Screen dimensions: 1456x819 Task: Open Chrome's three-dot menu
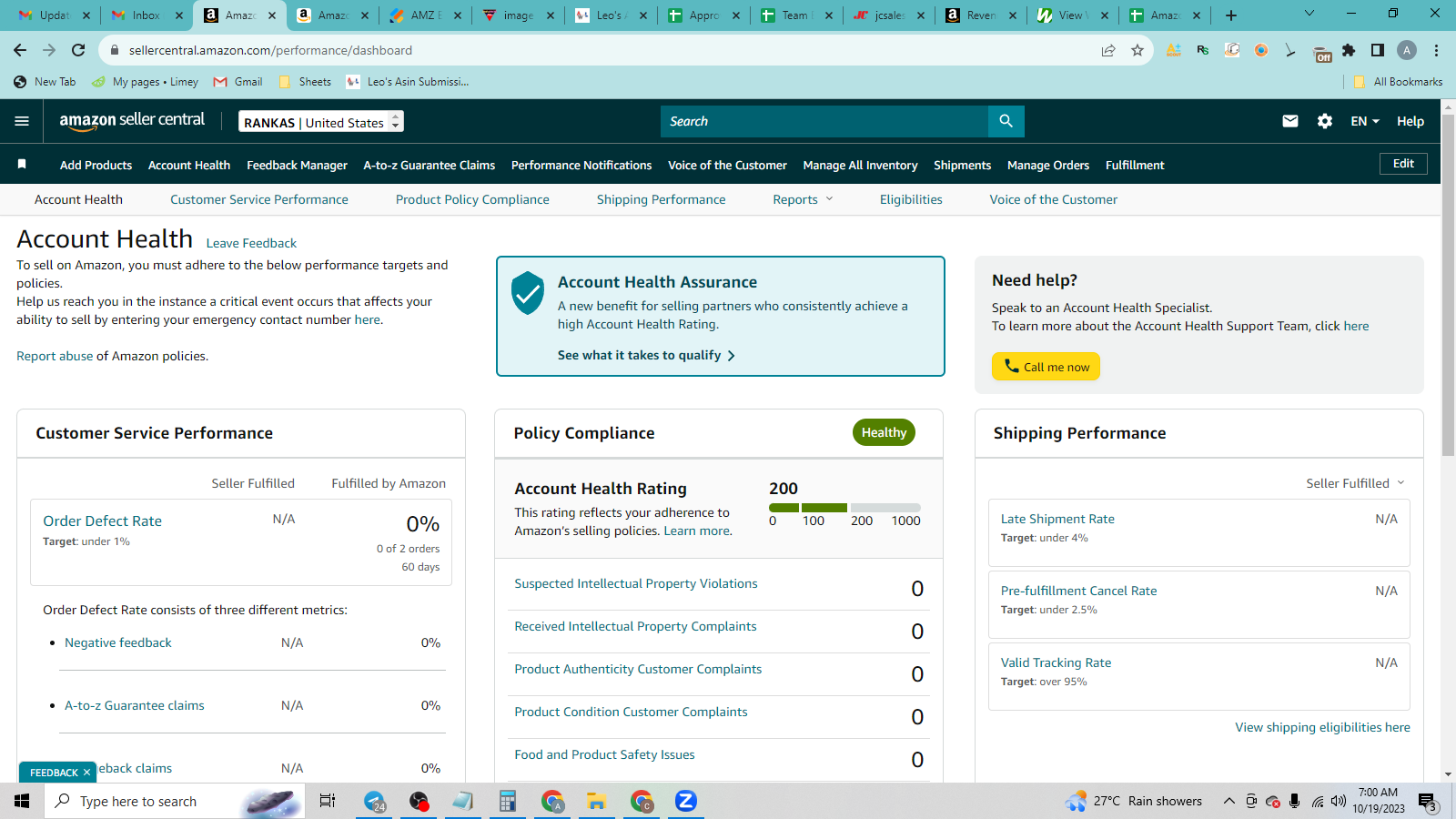click(1436, 50)
